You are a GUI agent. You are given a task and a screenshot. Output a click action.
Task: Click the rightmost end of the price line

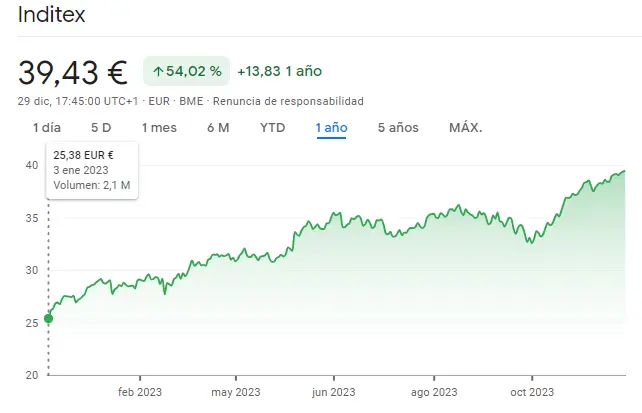[625, 171]
